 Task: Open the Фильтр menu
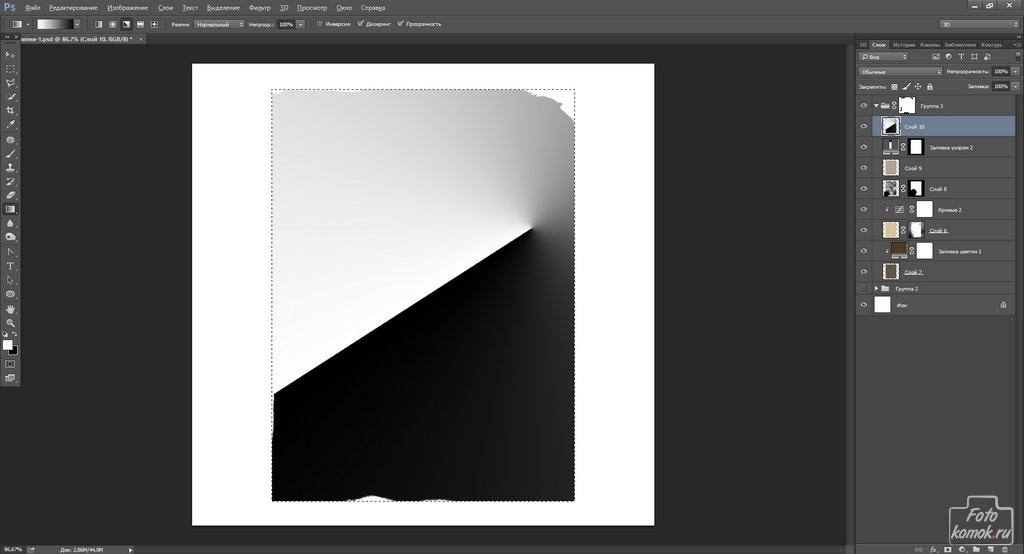pos(259,7)
